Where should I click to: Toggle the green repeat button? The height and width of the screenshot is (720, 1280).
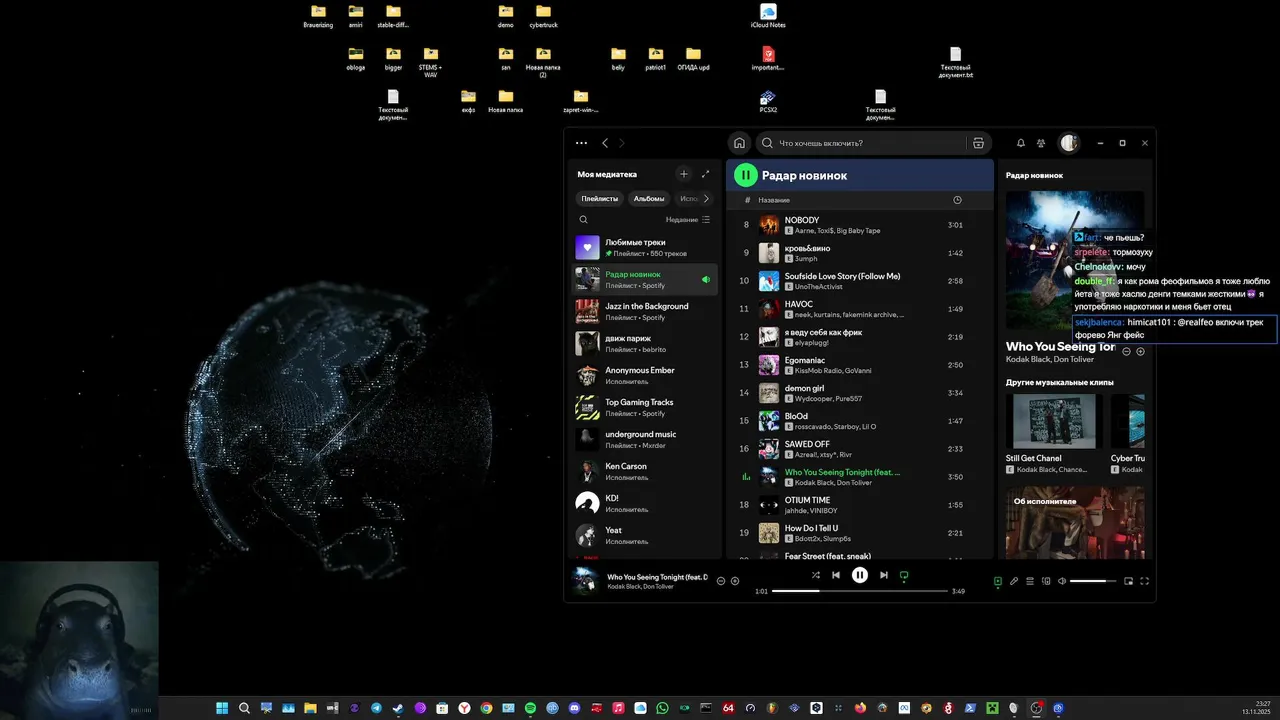[904, 575]
